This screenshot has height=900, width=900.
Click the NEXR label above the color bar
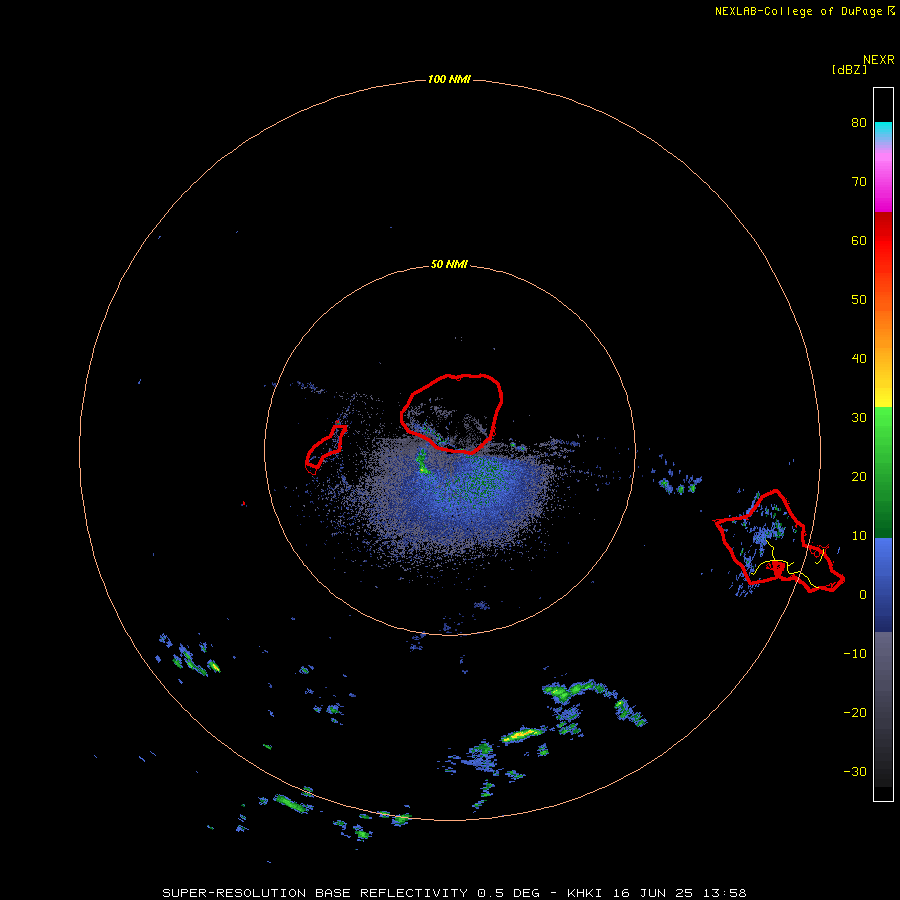click(879, 60)
